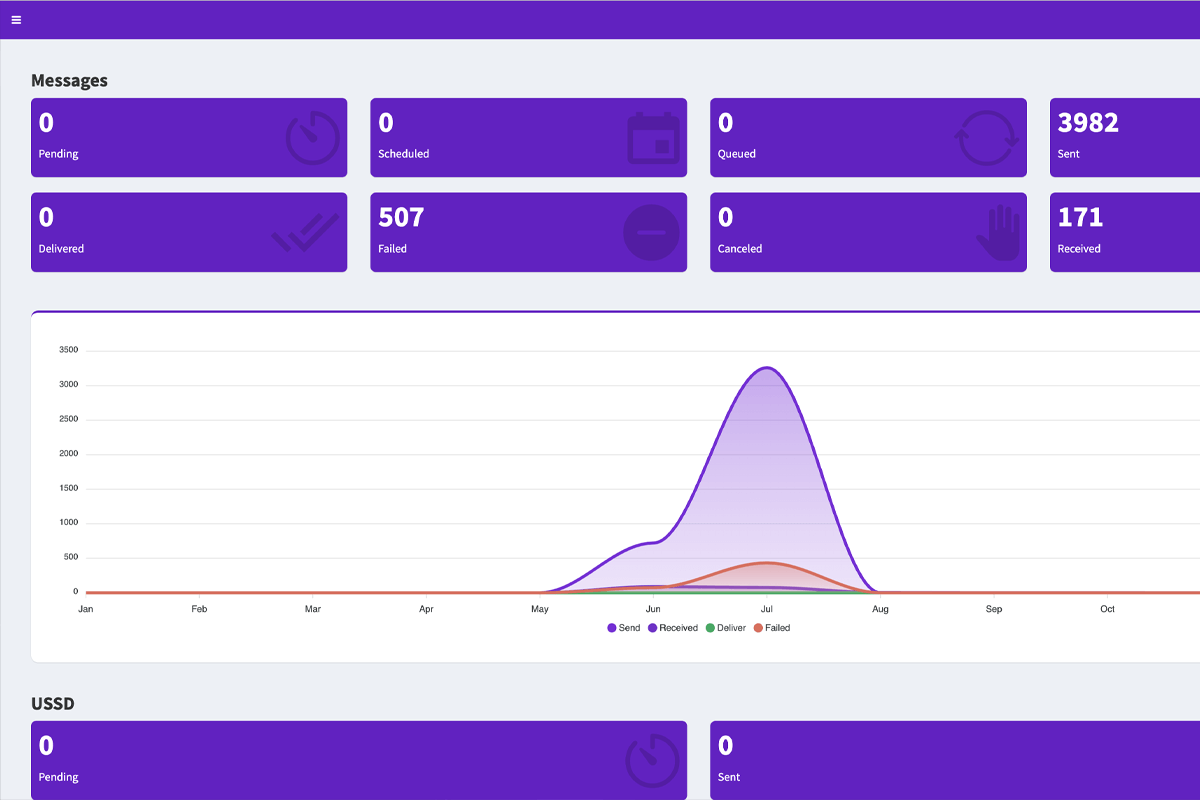The image size is (1200, 800).
Task: Click the "Received" label under 171
Action: [x=1079, y=249]
